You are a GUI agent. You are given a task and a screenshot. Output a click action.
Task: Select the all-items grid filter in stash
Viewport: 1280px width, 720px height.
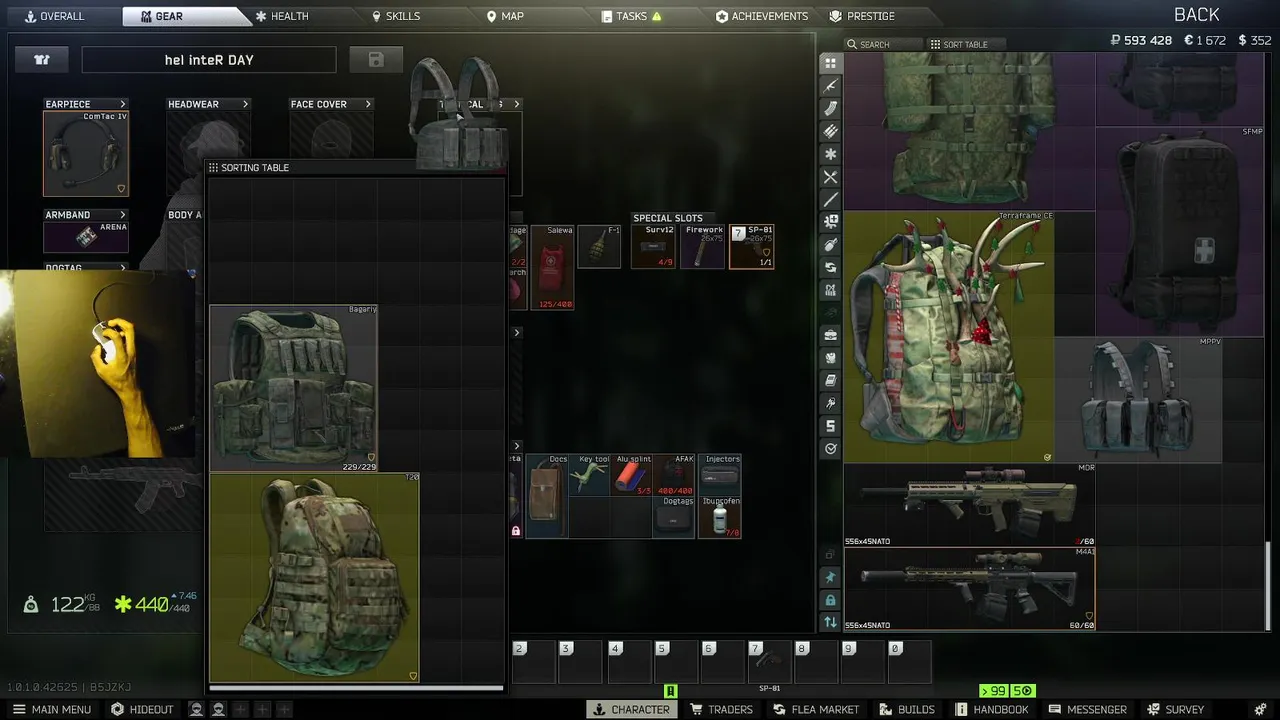(830, 62)
